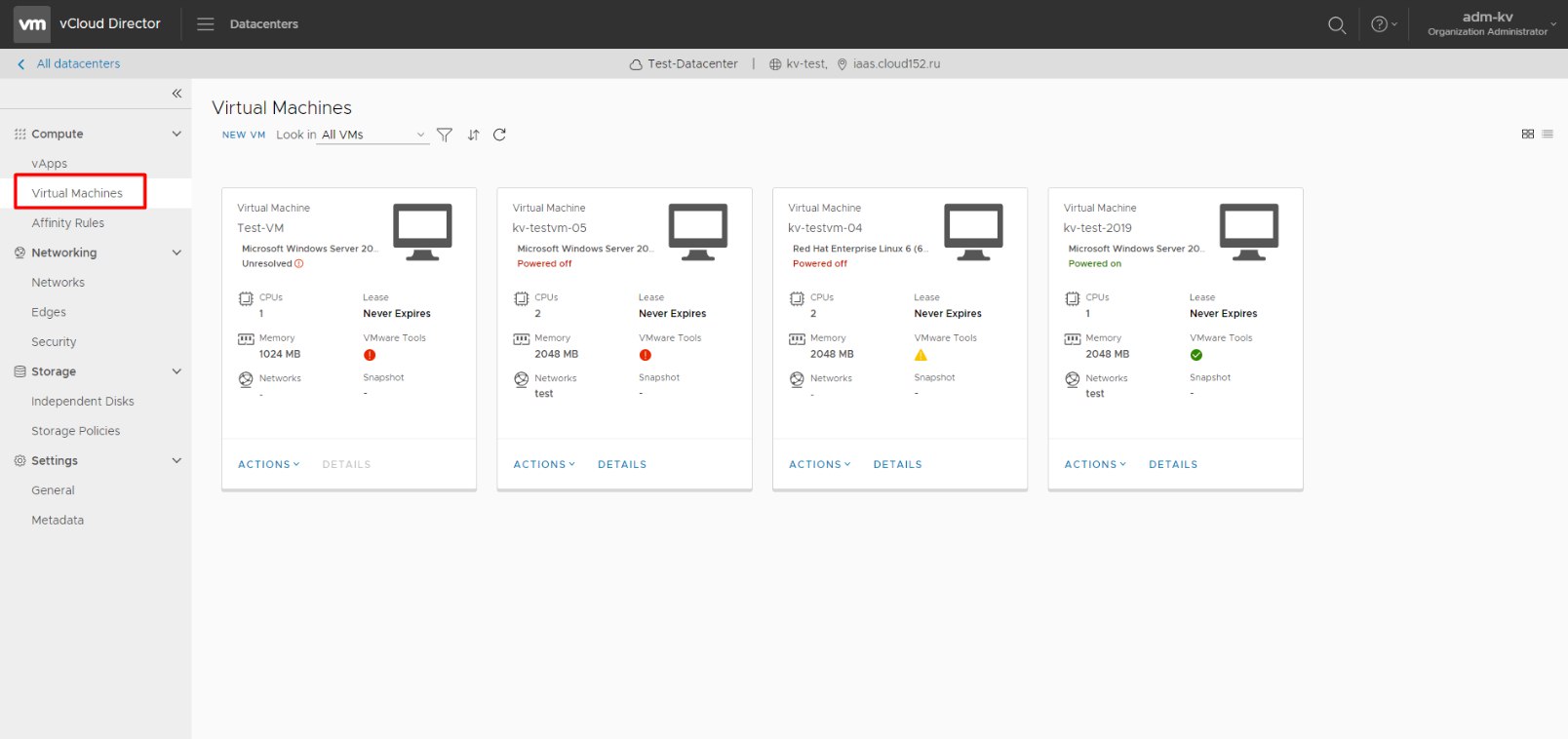Click NEW VM button
1568x739 pixels.
244,136
